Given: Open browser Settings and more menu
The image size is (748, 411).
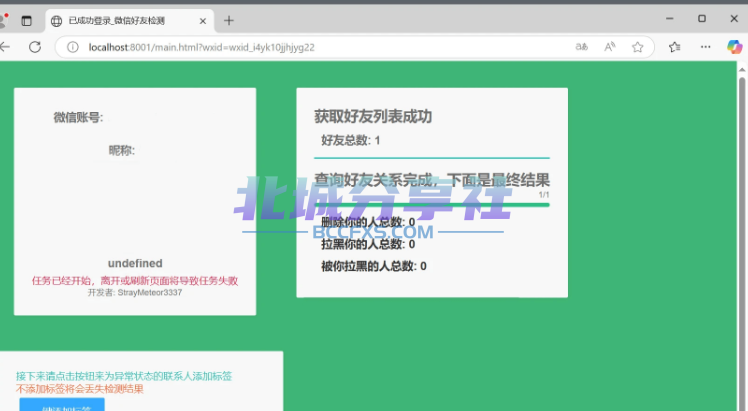Looking at the screenshot, I should (x=705, y=47).
